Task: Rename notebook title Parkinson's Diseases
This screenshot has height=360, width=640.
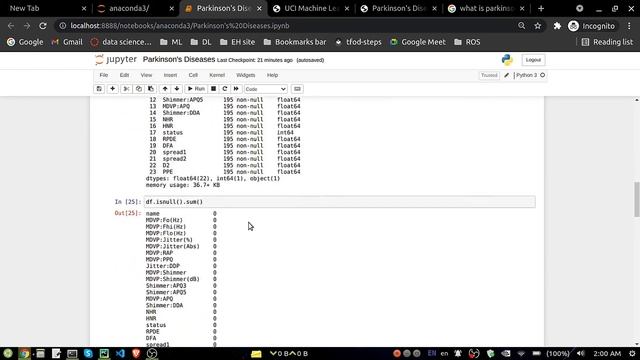Action: click(179, 60)
